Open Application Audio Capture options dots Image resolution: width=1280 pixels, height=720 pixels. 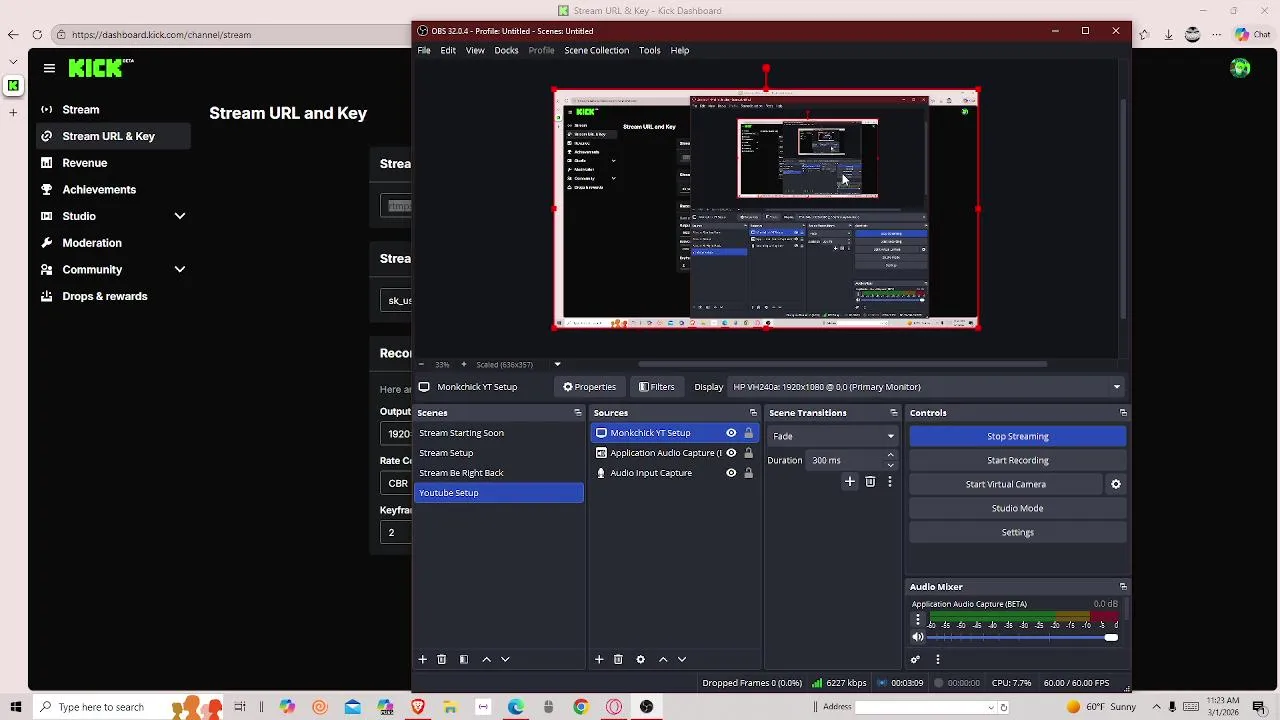pyautogui.click(x=917, y=620)
